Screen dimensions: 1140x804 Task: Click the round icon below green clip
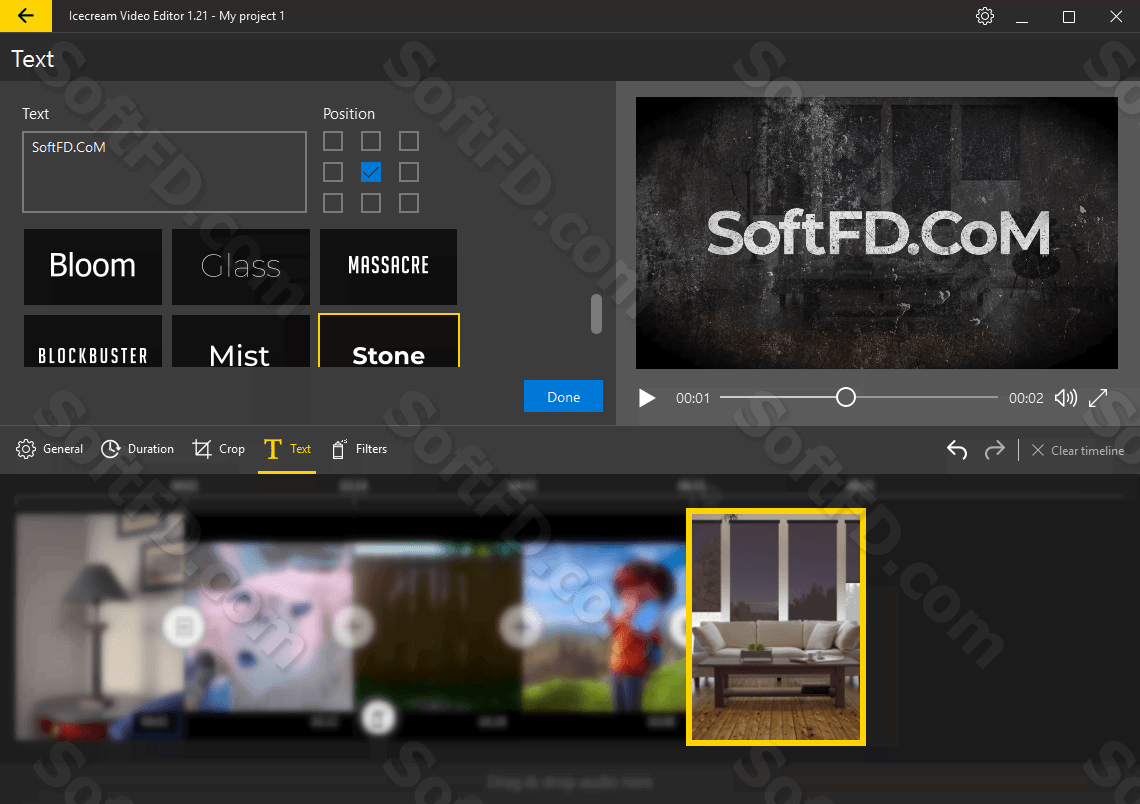click(377, 718)
